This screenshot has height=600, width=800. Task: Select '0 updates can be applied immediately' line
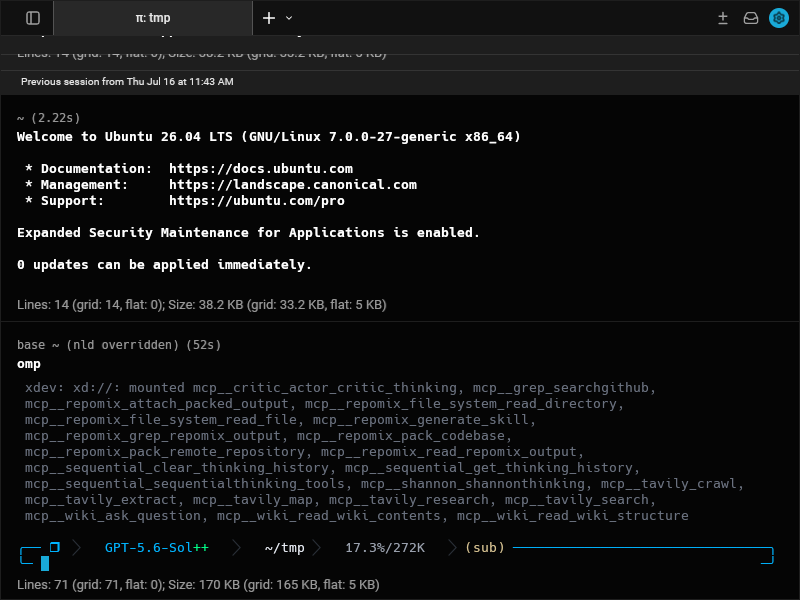(164, 265)
